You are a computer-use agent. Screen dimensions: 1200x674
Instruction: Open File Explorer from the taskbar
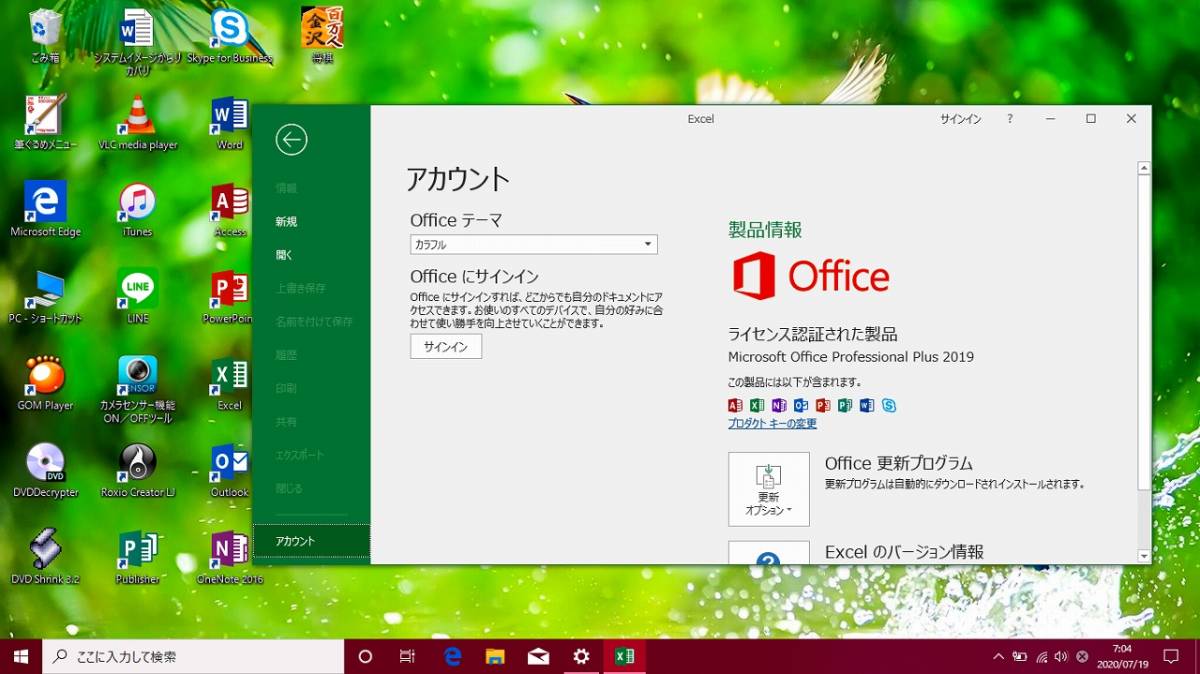point(495,657)
